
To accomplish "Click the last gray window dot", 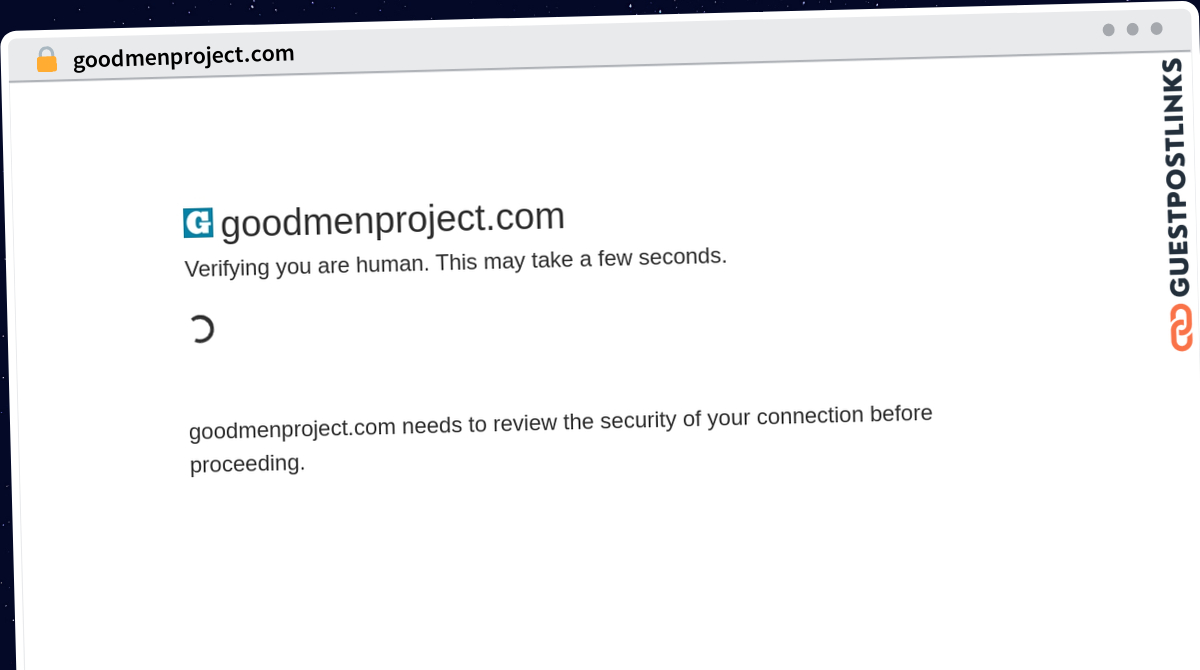I will 1156,28.
